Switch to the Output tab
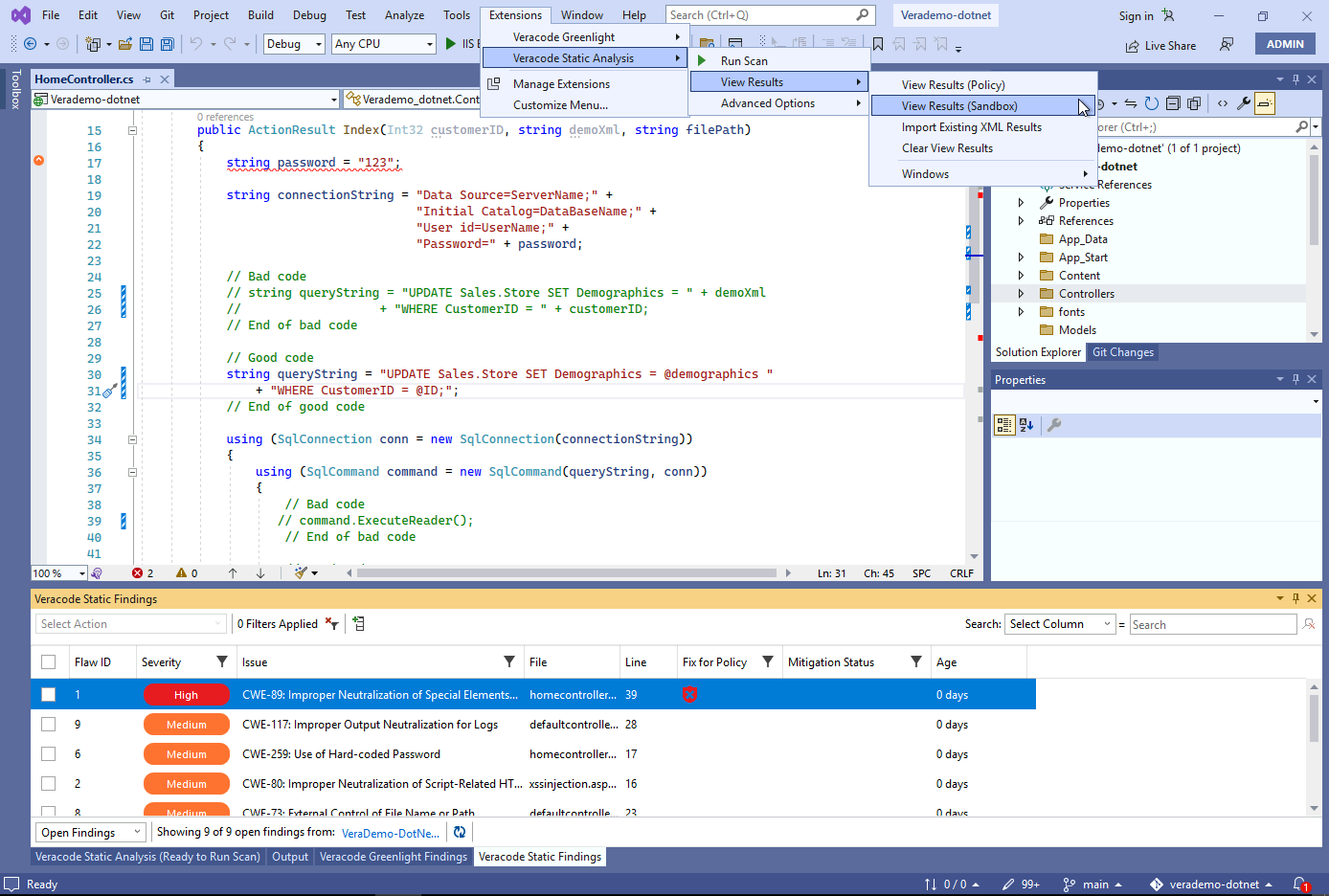Screen dimensions: 1329x896 click(290, 857)
